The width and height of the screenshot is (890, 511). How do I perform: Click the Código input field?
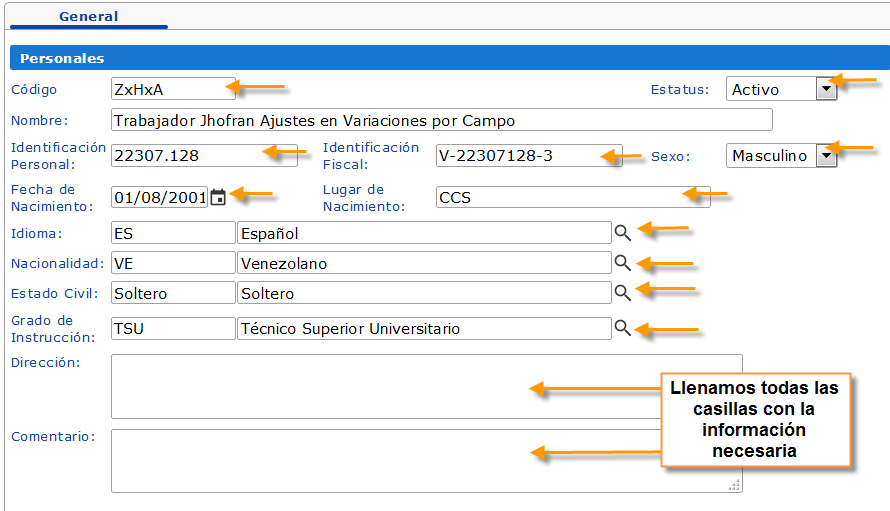tap(172, 89)
